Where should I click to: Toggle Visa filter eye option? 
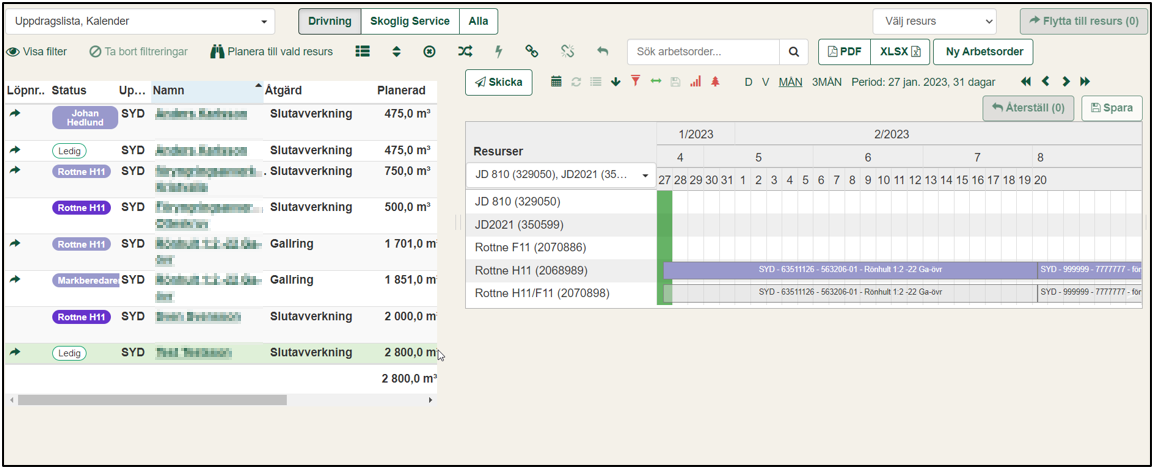tap(38, 52)
